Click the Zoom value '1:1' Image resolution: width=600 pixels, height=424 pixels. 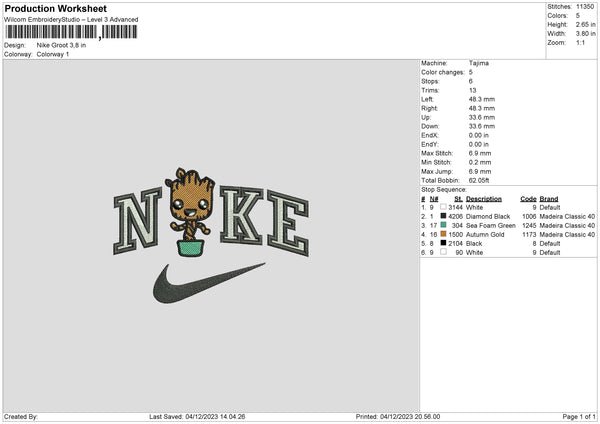(580, 42)
